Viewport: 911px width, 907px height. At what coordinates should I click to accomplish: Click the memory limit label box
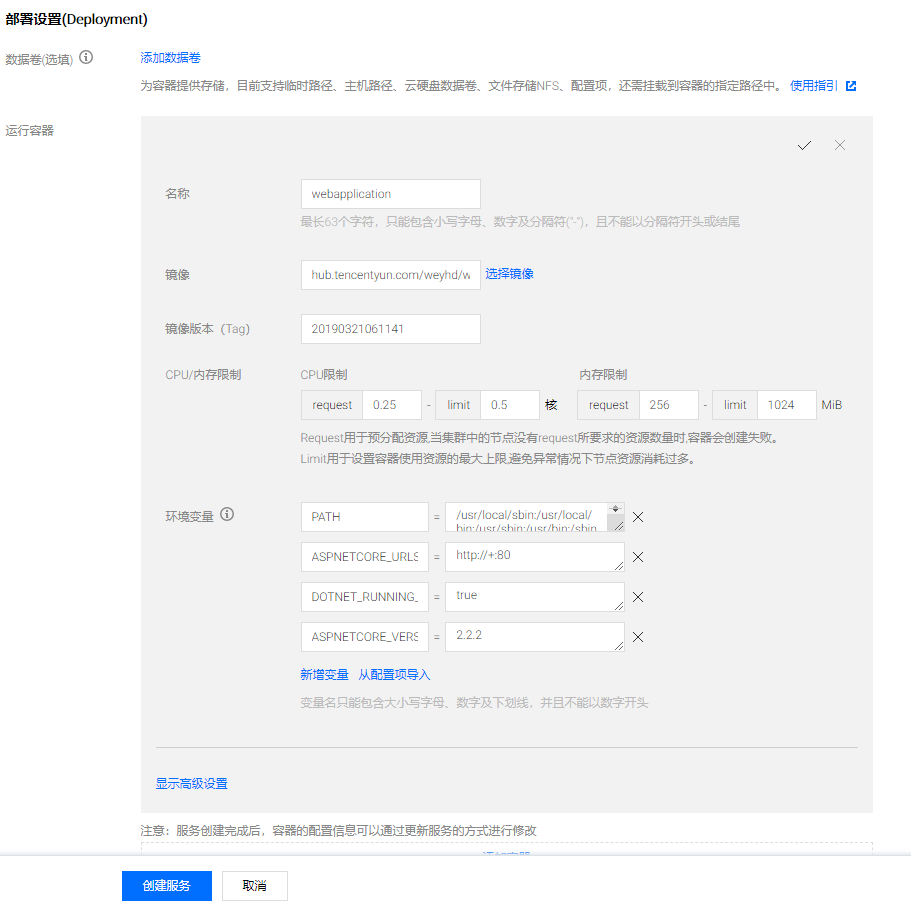(x=735, y=405)
